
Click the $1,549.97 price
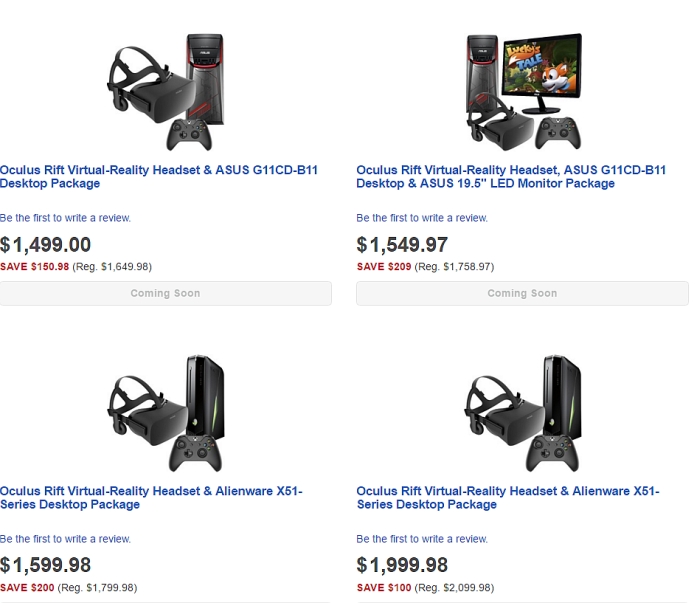pyautogui.click(x=402, y=245)
